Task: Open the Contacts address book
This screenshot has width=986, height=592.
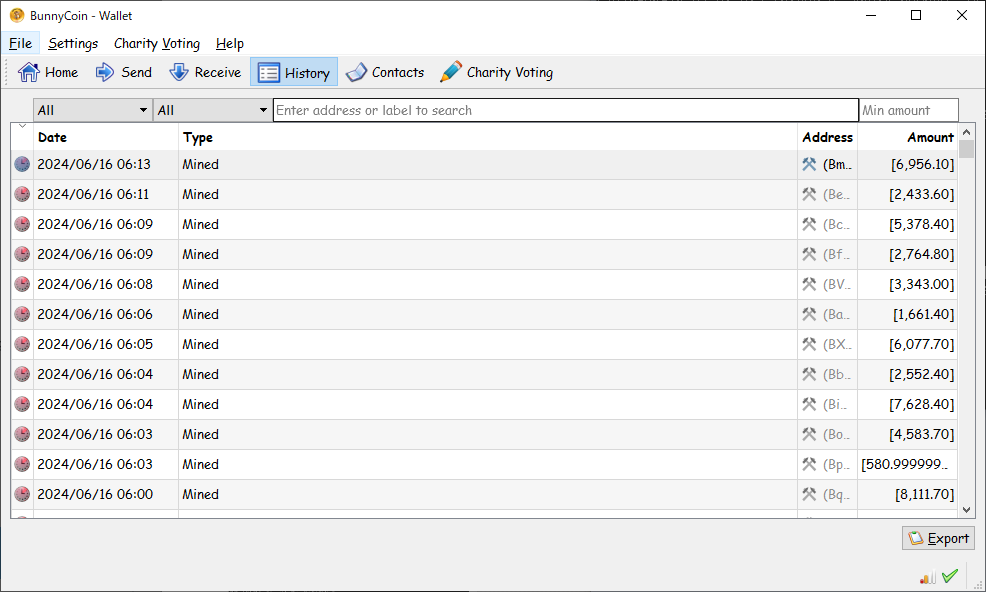Action: [385, 72]
